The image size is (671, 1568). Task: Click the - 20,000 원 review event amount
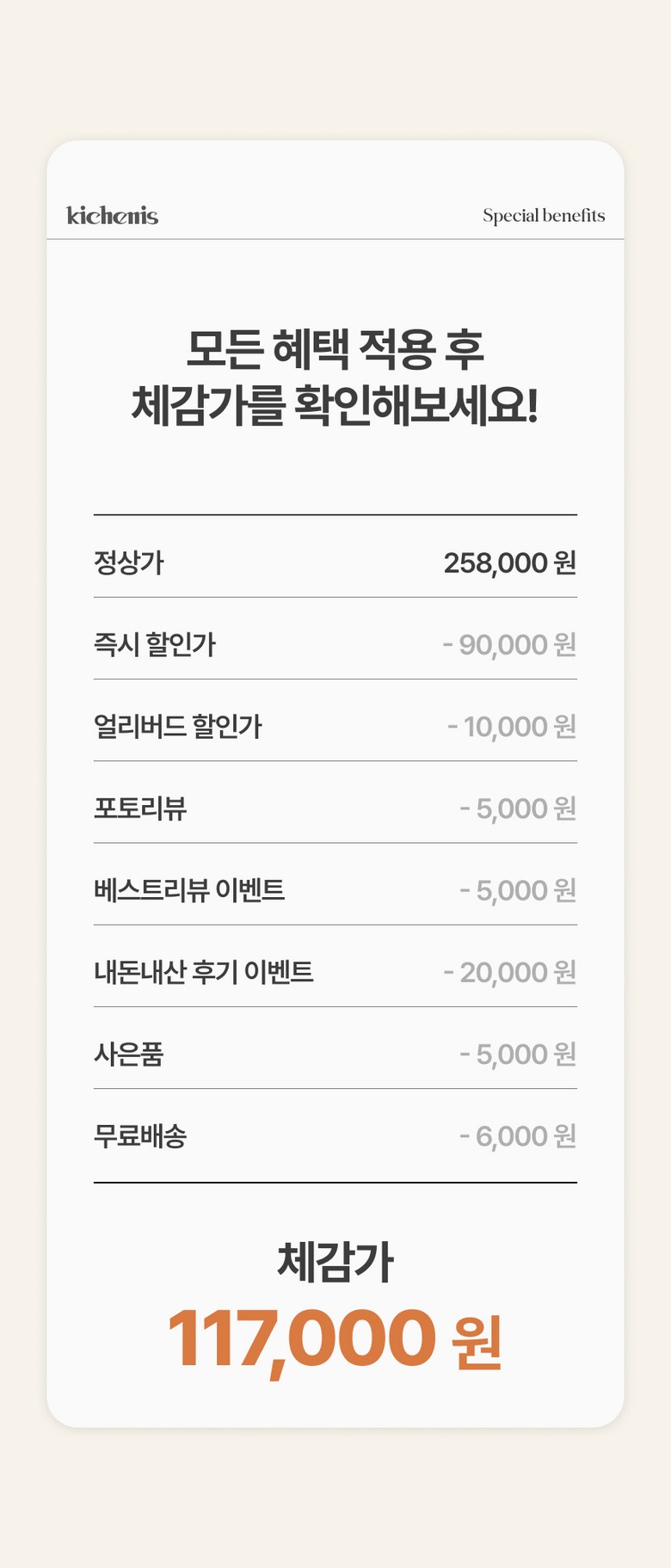click(x=510, y=972)
